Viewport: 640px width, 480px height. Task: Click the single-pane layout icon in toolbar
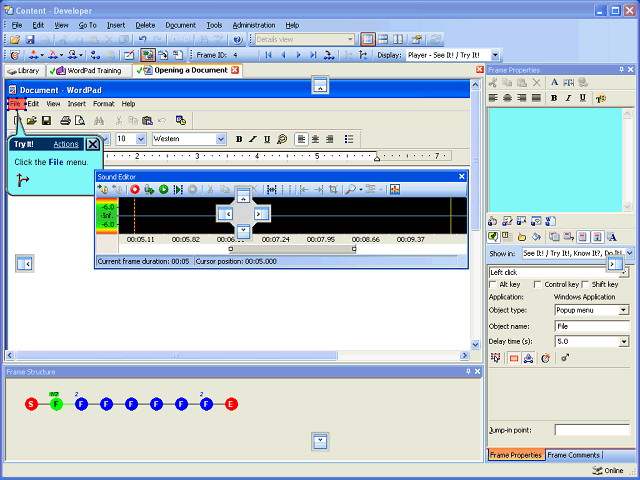click(368, 40)
